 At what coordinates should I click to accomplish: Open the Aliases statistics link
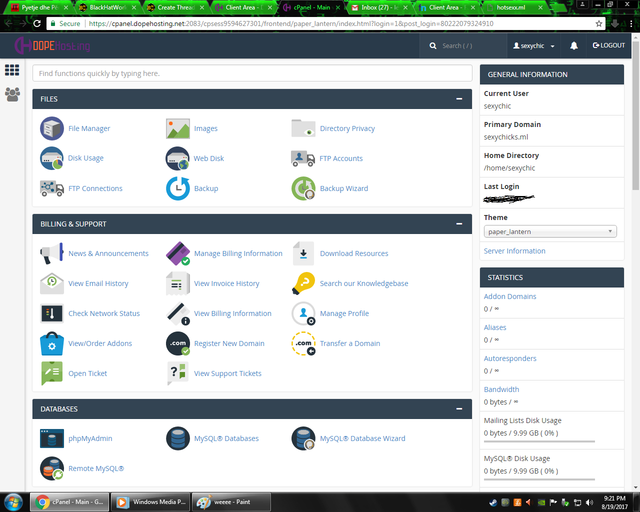495,327
